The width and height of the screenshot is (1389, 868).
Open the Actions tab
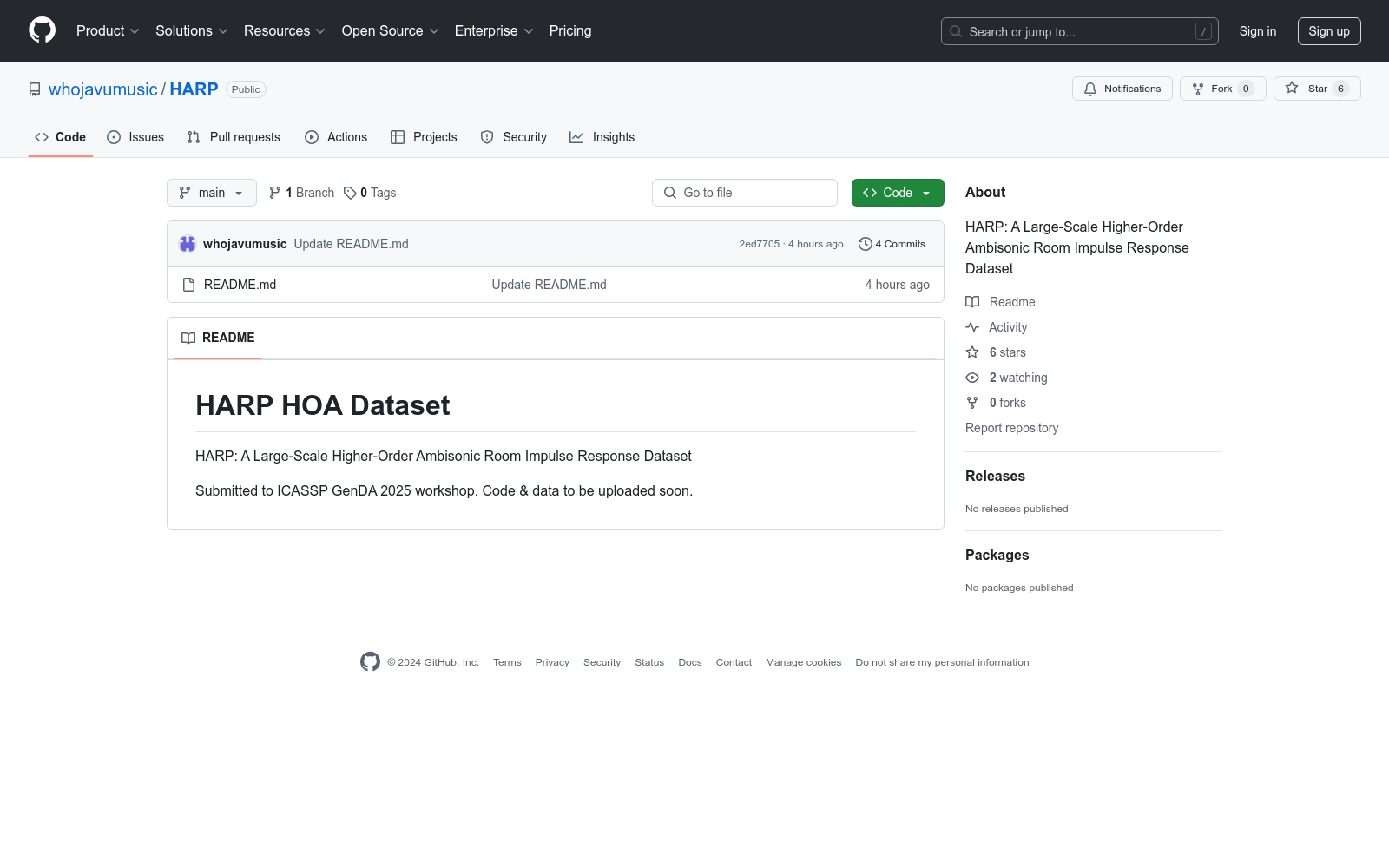click(336, 137)
